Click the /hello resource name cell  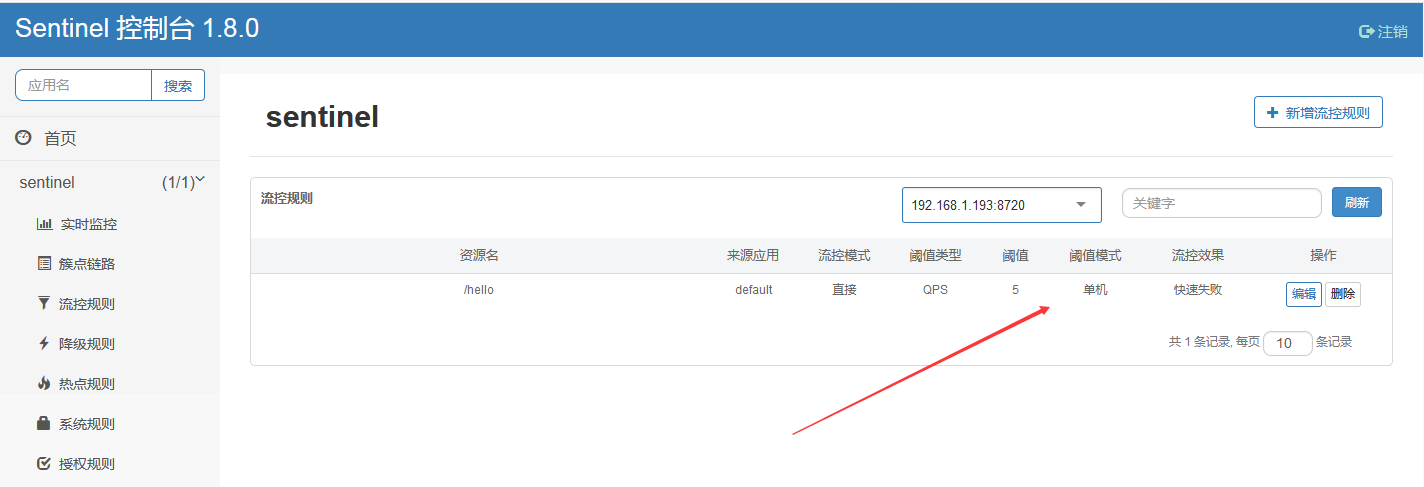(479, 290)
